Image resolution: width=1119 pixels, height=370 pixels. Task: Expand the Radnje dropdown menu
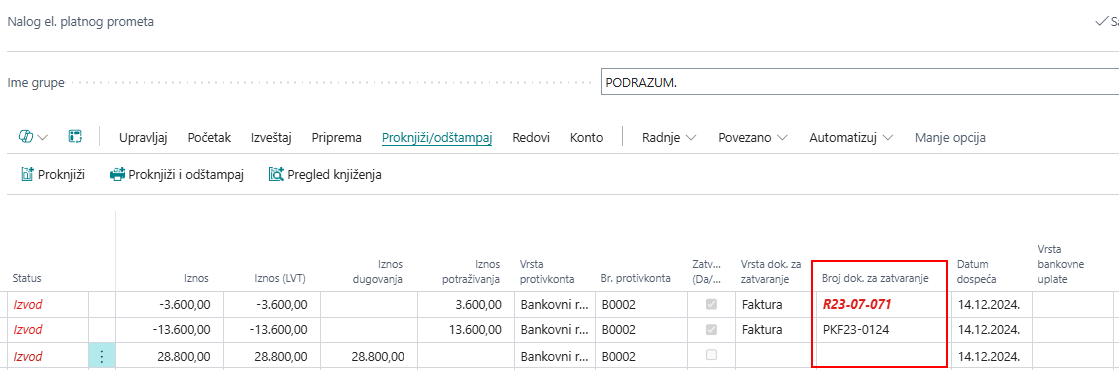click(x=669, y=138)
